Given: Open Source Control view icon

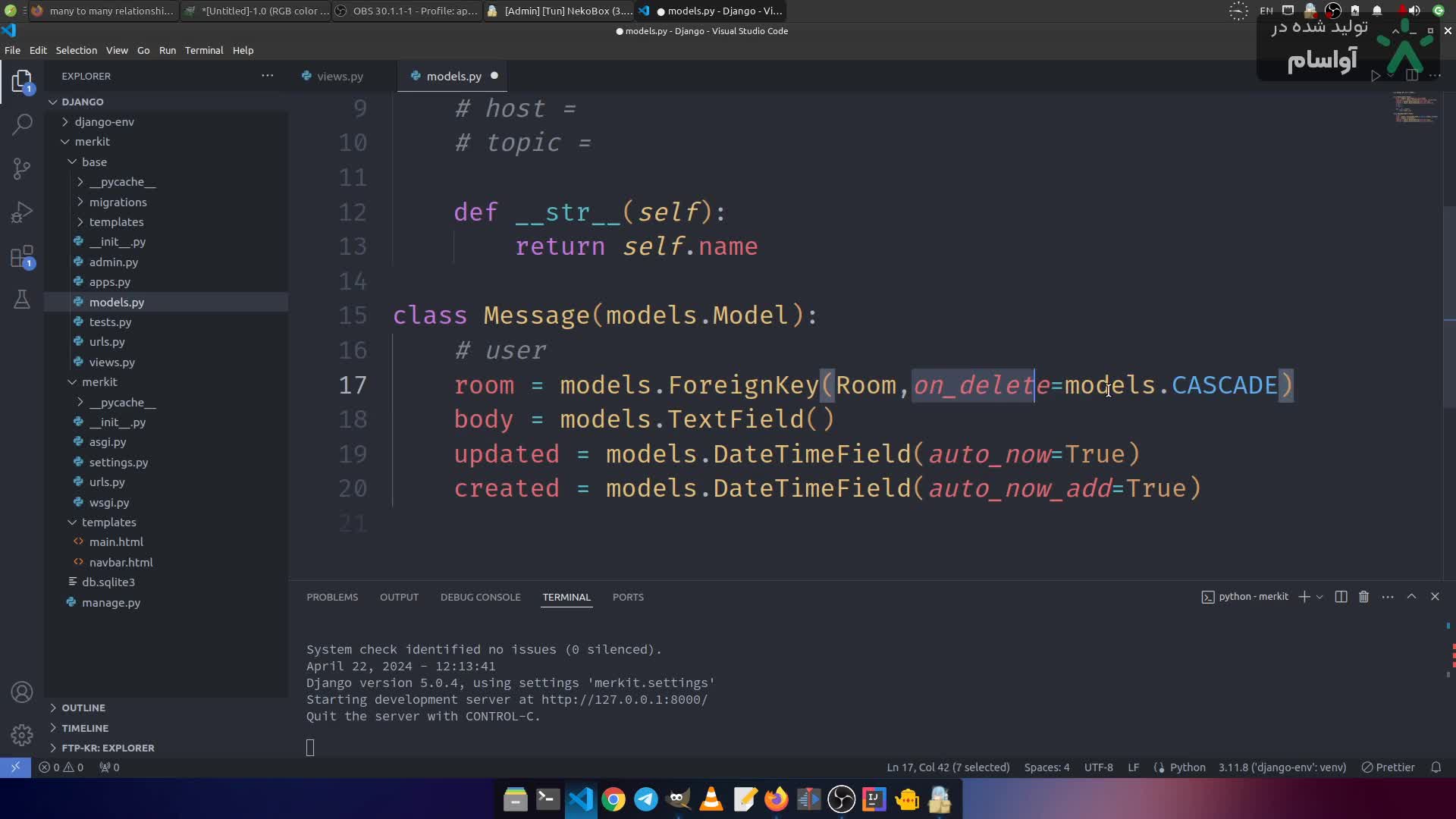Looking at the screenshot, I should pos(22,168).
